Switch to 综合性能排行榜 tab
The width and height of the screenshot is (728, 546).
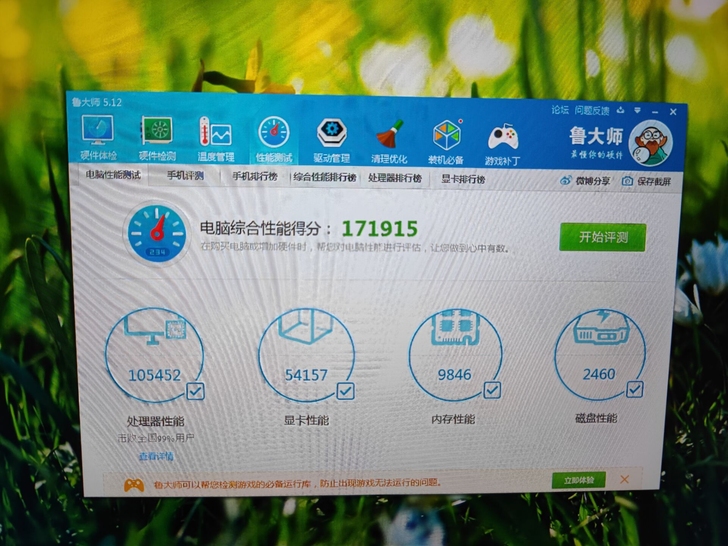[325, 178]
